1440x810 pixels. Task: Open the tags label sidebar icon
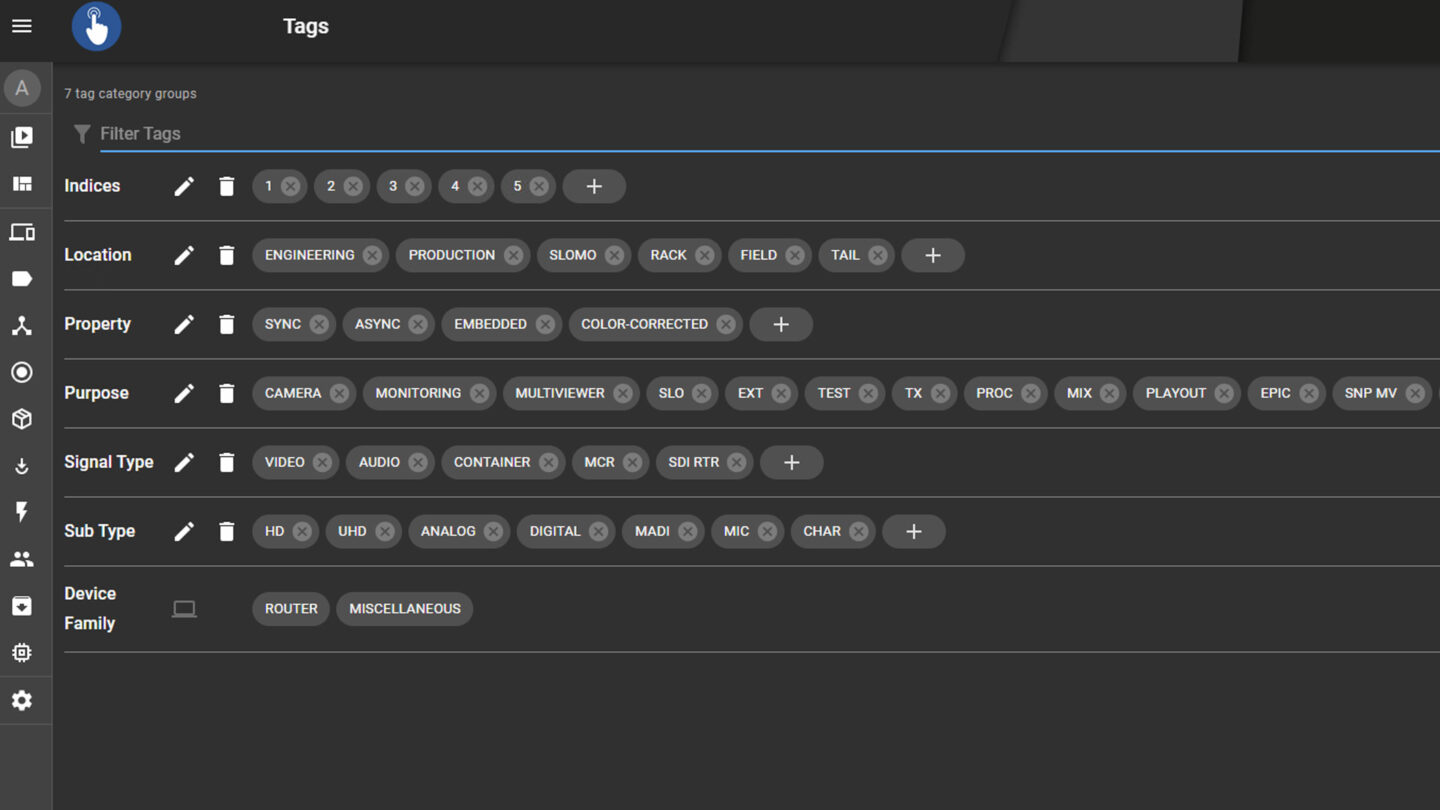pyautogui.click(x=22, y=279)
